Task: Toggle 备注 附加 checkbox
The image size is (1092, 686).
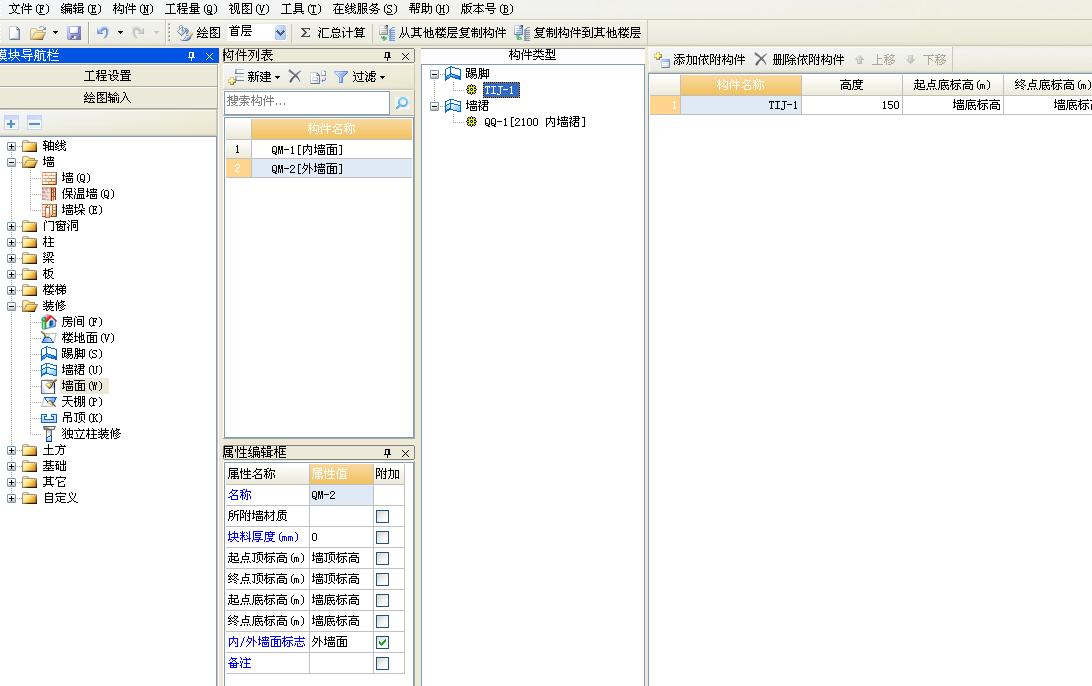Action: [x=382, y=663]
